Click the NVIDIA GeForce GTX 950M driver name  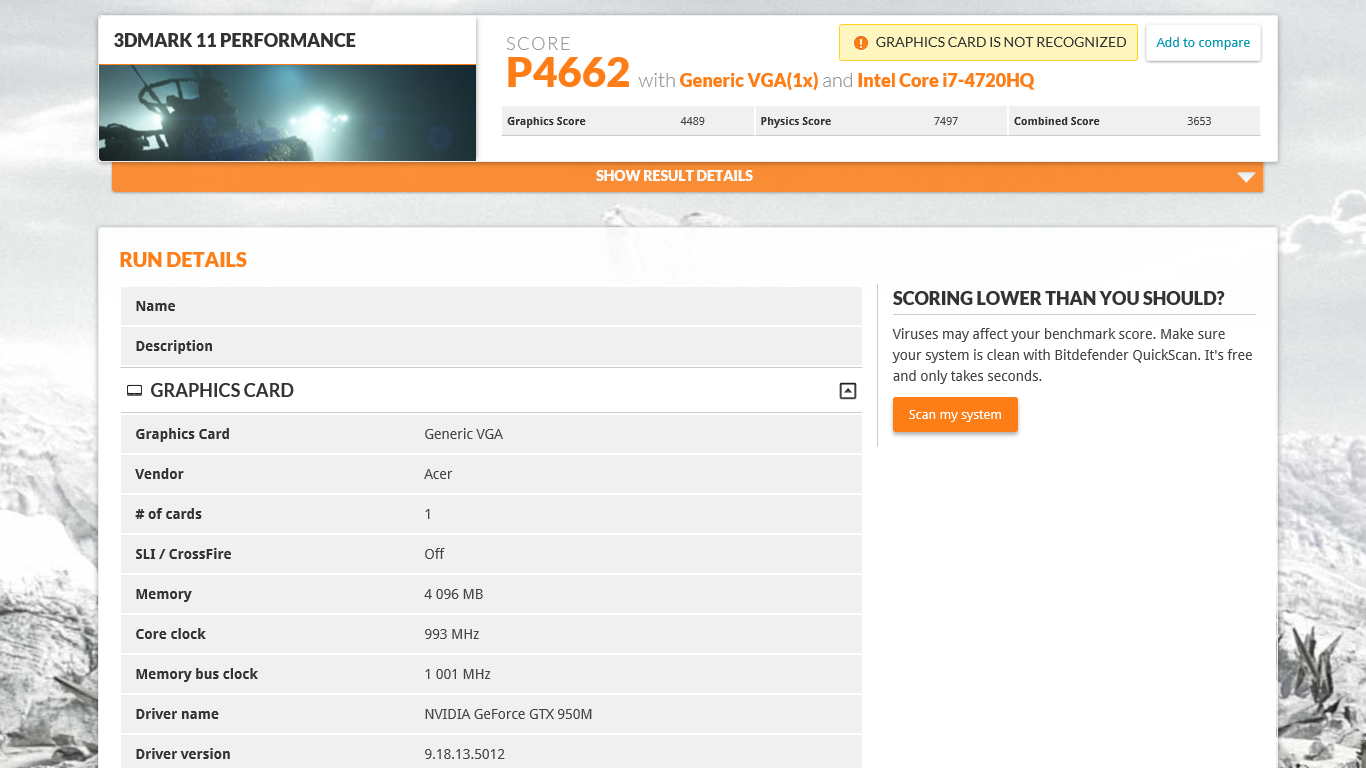508,714
